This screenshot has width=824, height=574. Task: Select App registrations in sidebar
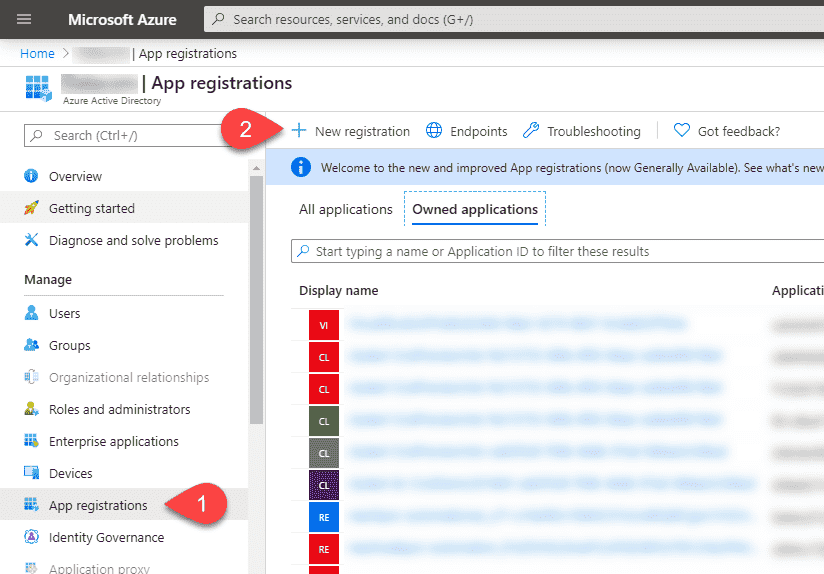click(98, 506)
